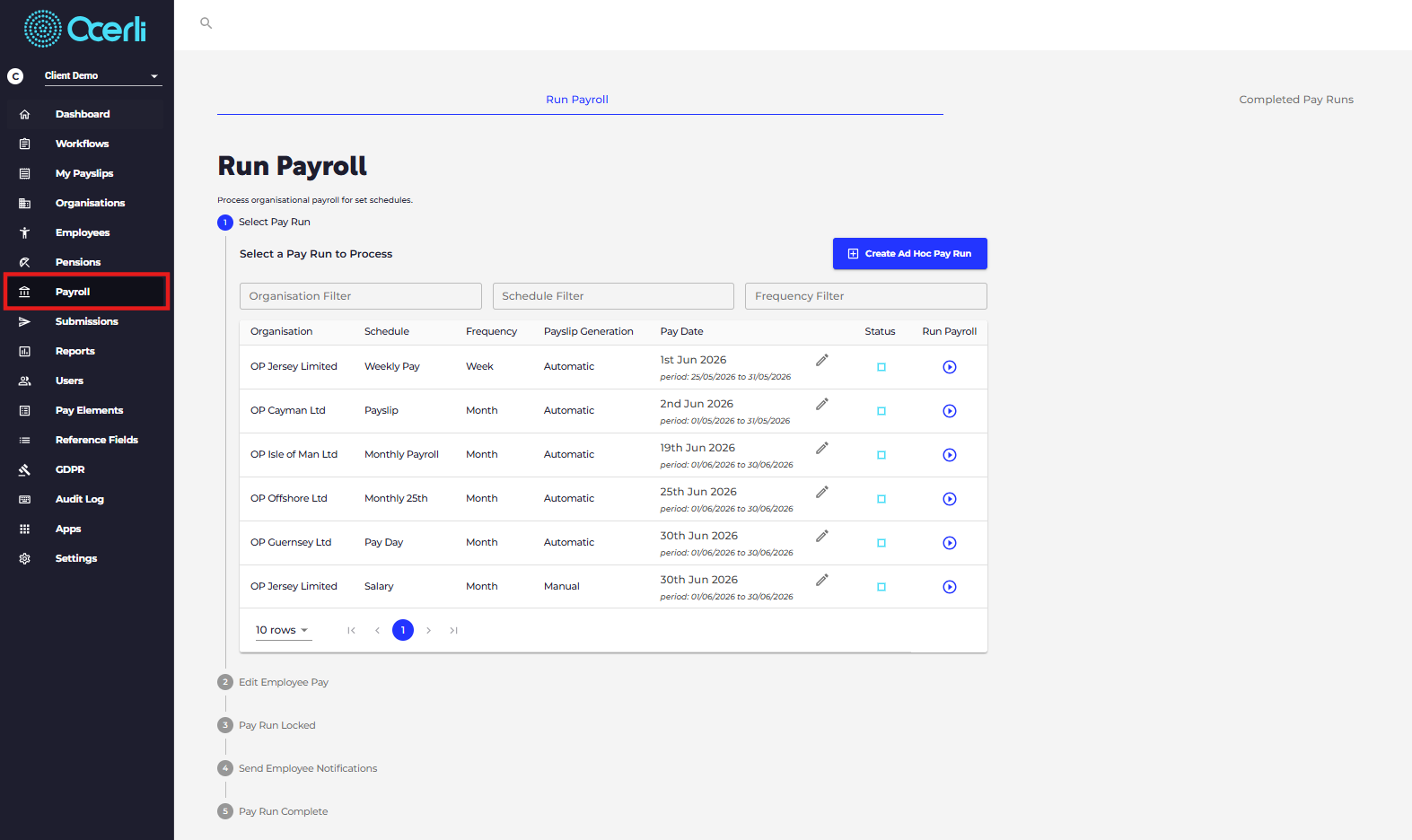
Task: Run payroll for OP Cayman Ltd
Action: pyautogui.click(x=950, y=411)
